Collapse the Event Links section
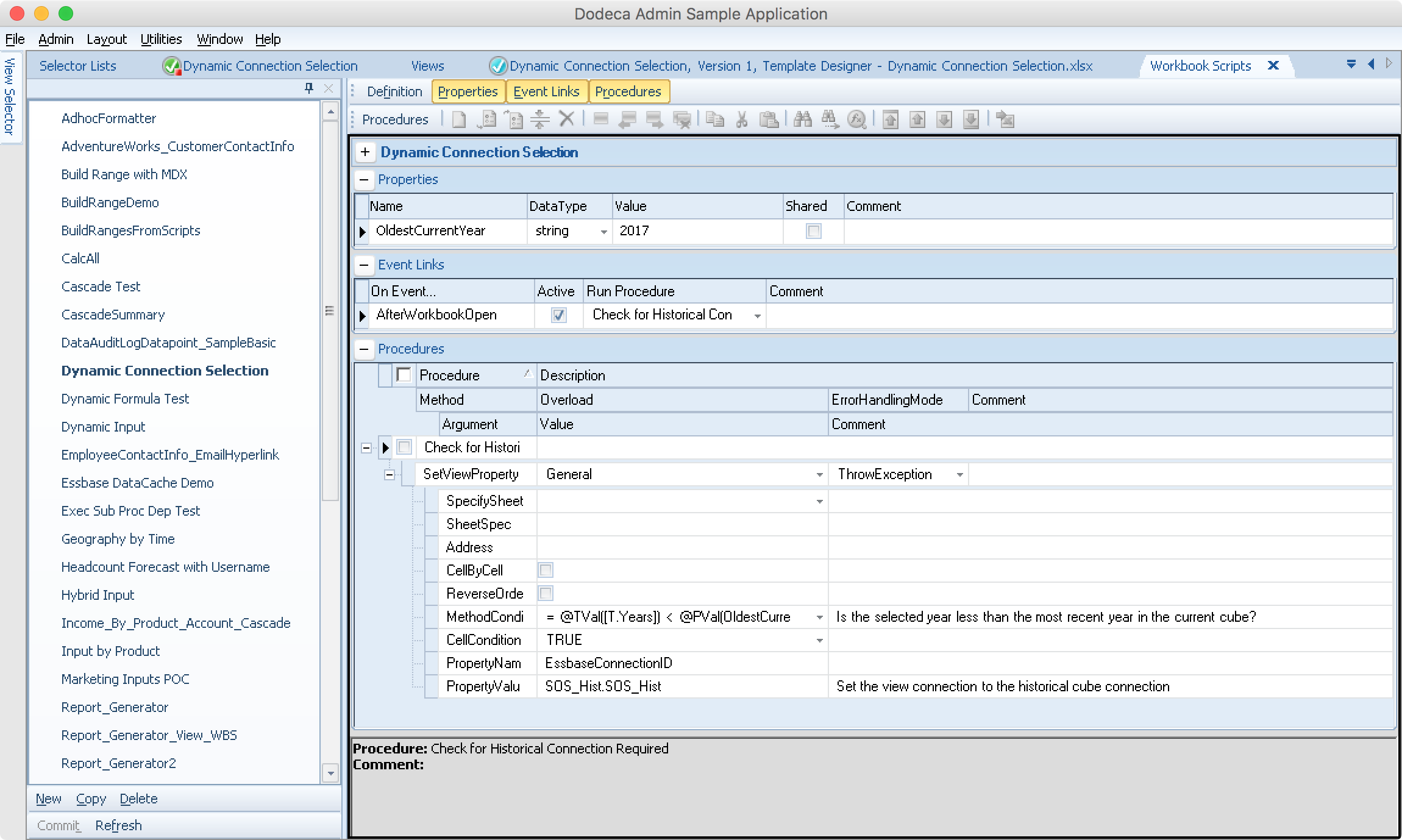The height and width of the screenshot is (840, 1402). (x=365, y=265)
